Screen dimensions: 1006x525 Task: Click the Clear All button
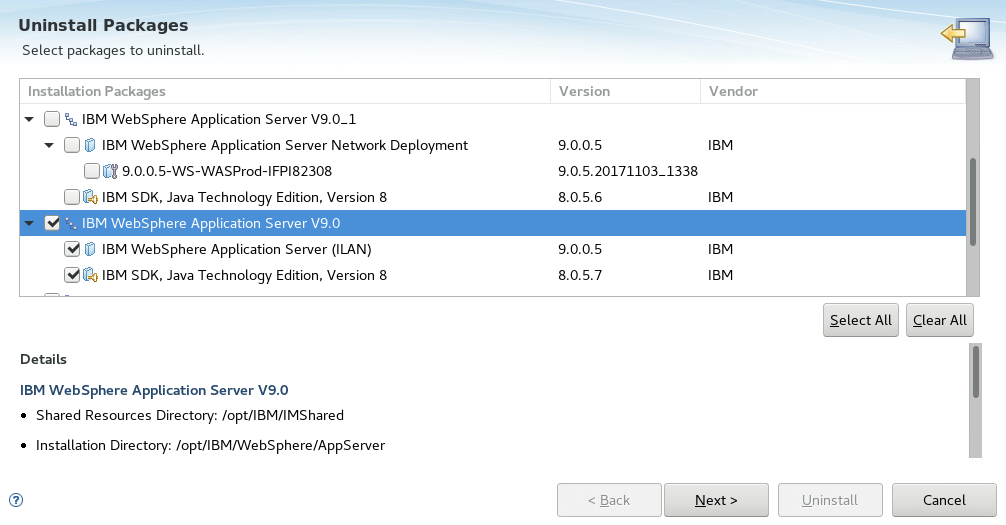click(x=939, y=320)
